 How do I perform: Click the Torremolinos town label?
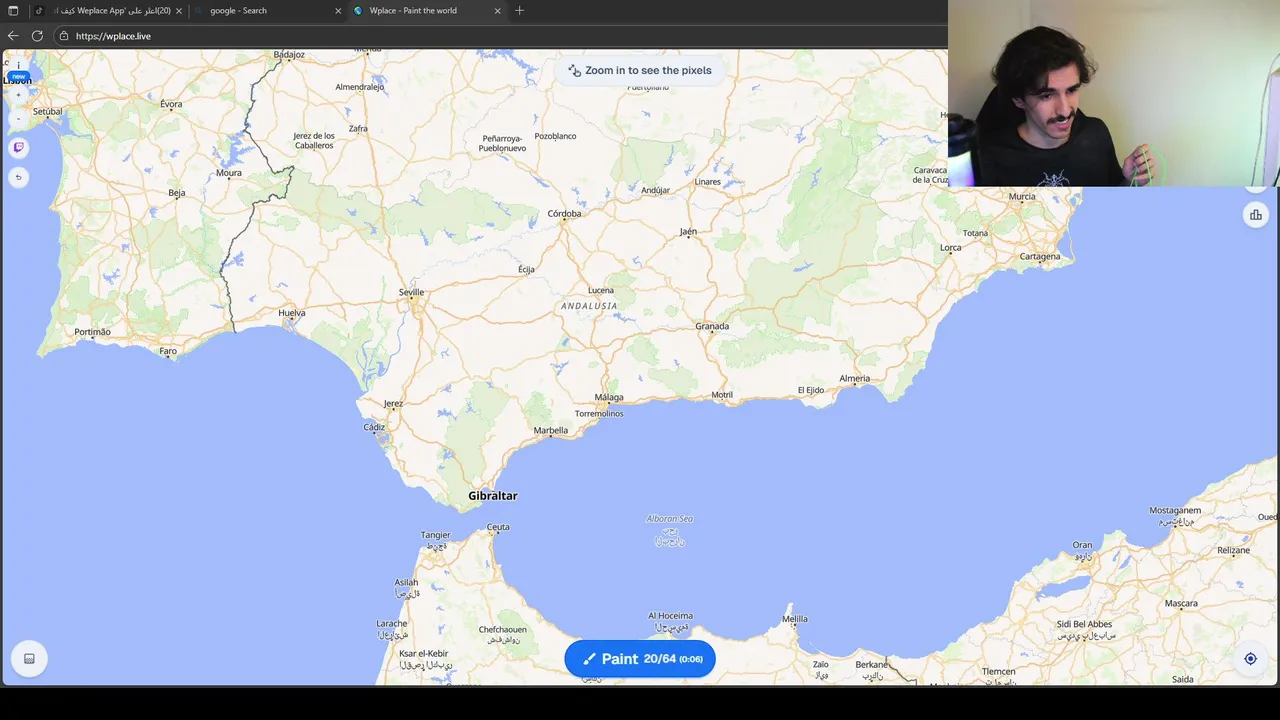[599, 413]
